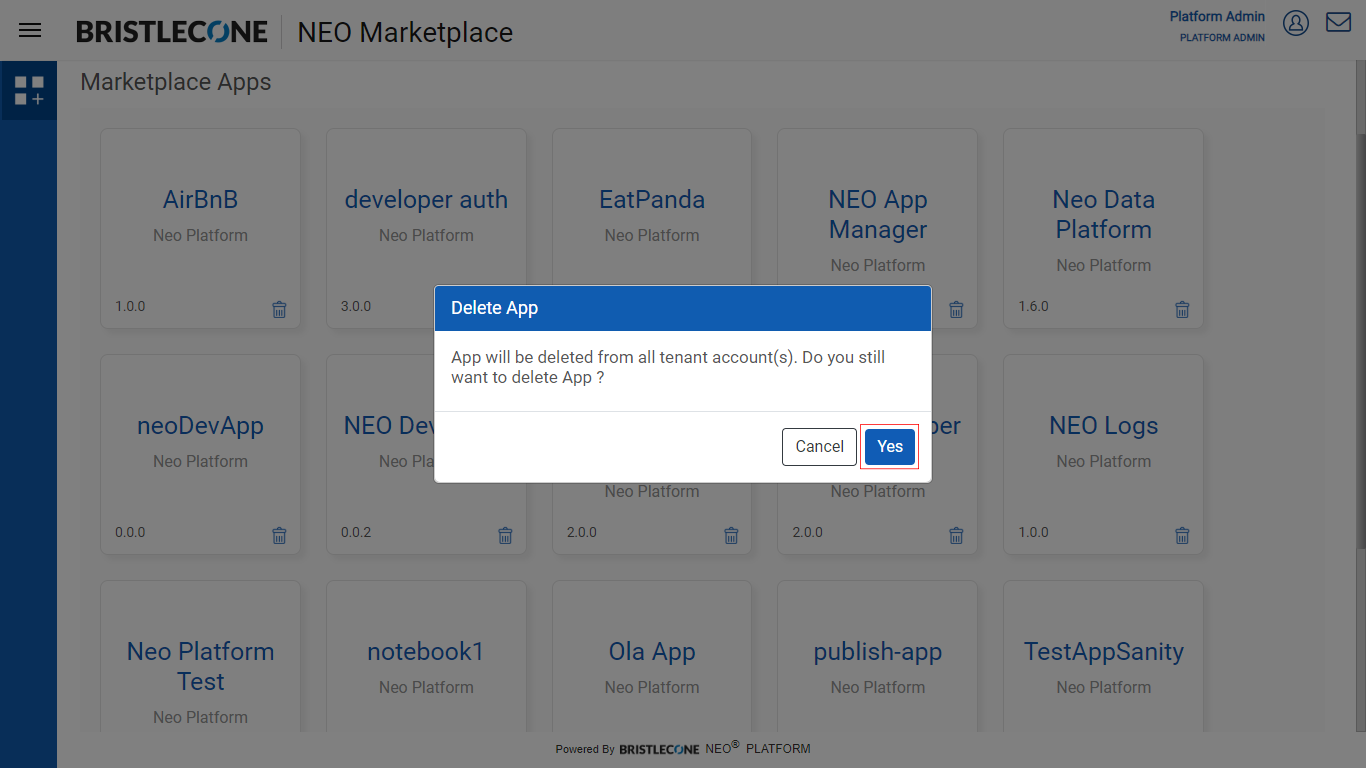The height and width of the screenshot is (768, 1366).
Task: Confirm deletion with the Yes button
Action: (x=890, y=447)
